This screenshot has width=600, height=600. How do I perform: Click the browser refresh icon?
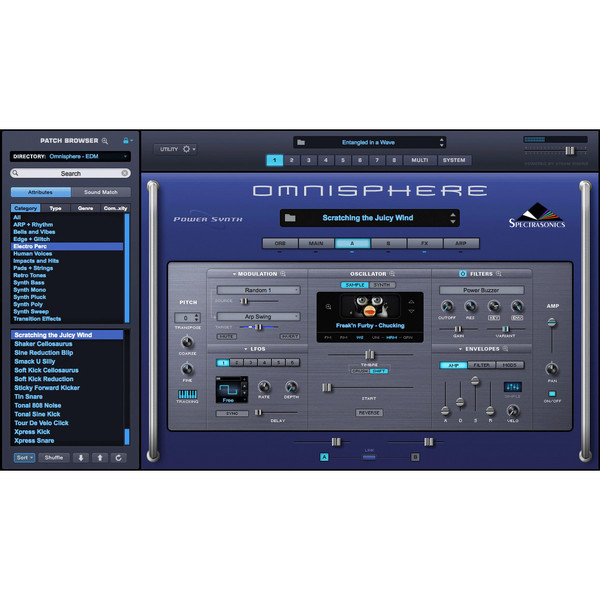(x=119, y=458)
